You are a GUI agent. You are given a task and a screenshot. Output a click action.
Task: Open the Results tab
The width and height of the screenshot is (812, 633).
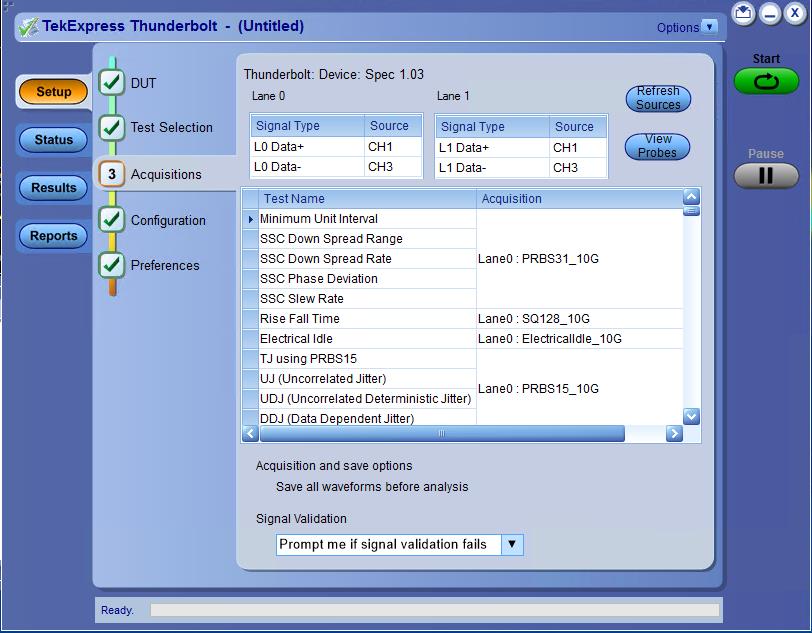point(54,188)
